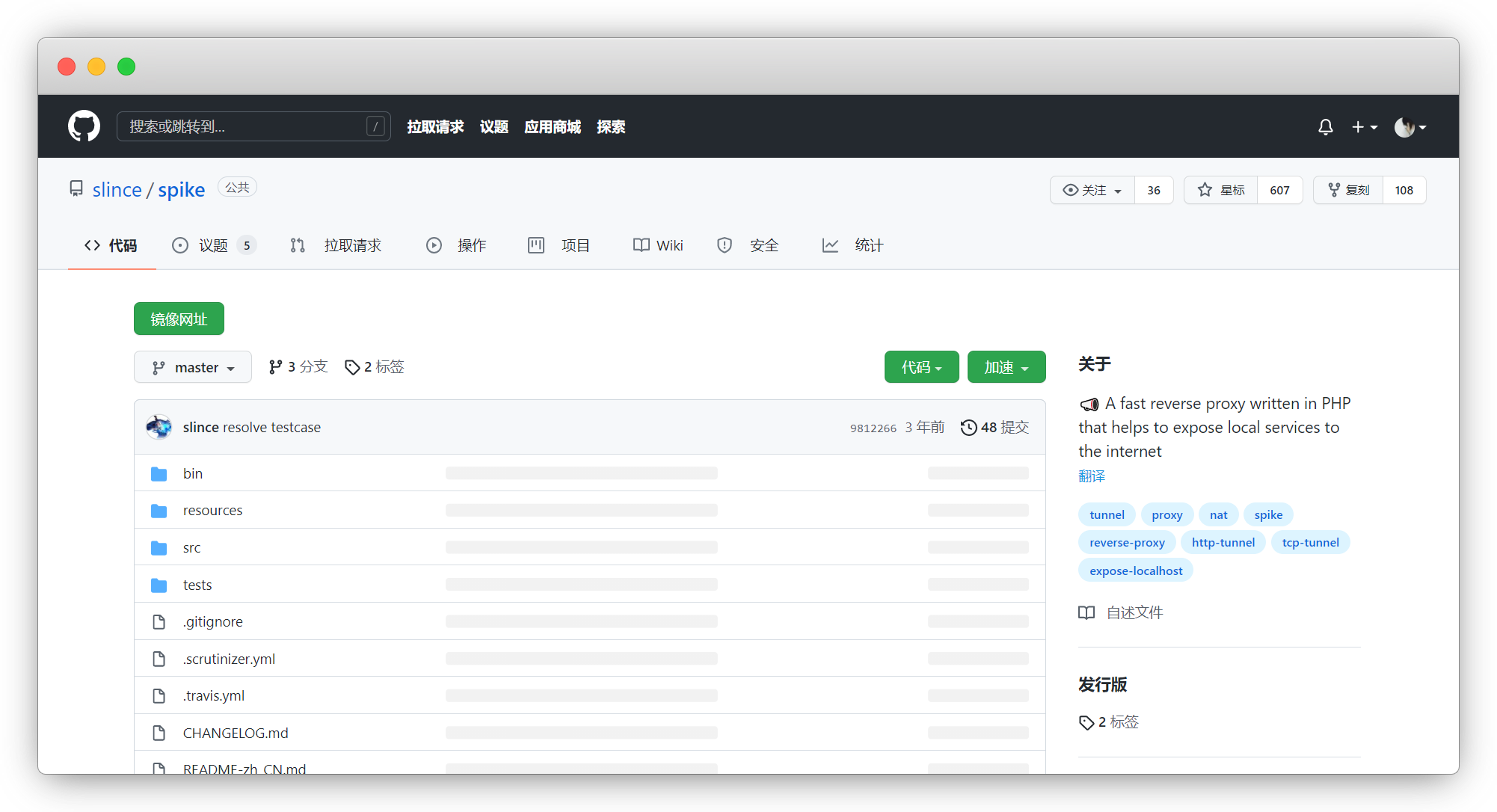Click slince's commit author avatar
The height and width of the screenshot is (812, 1497).
(x=159, y=427)
